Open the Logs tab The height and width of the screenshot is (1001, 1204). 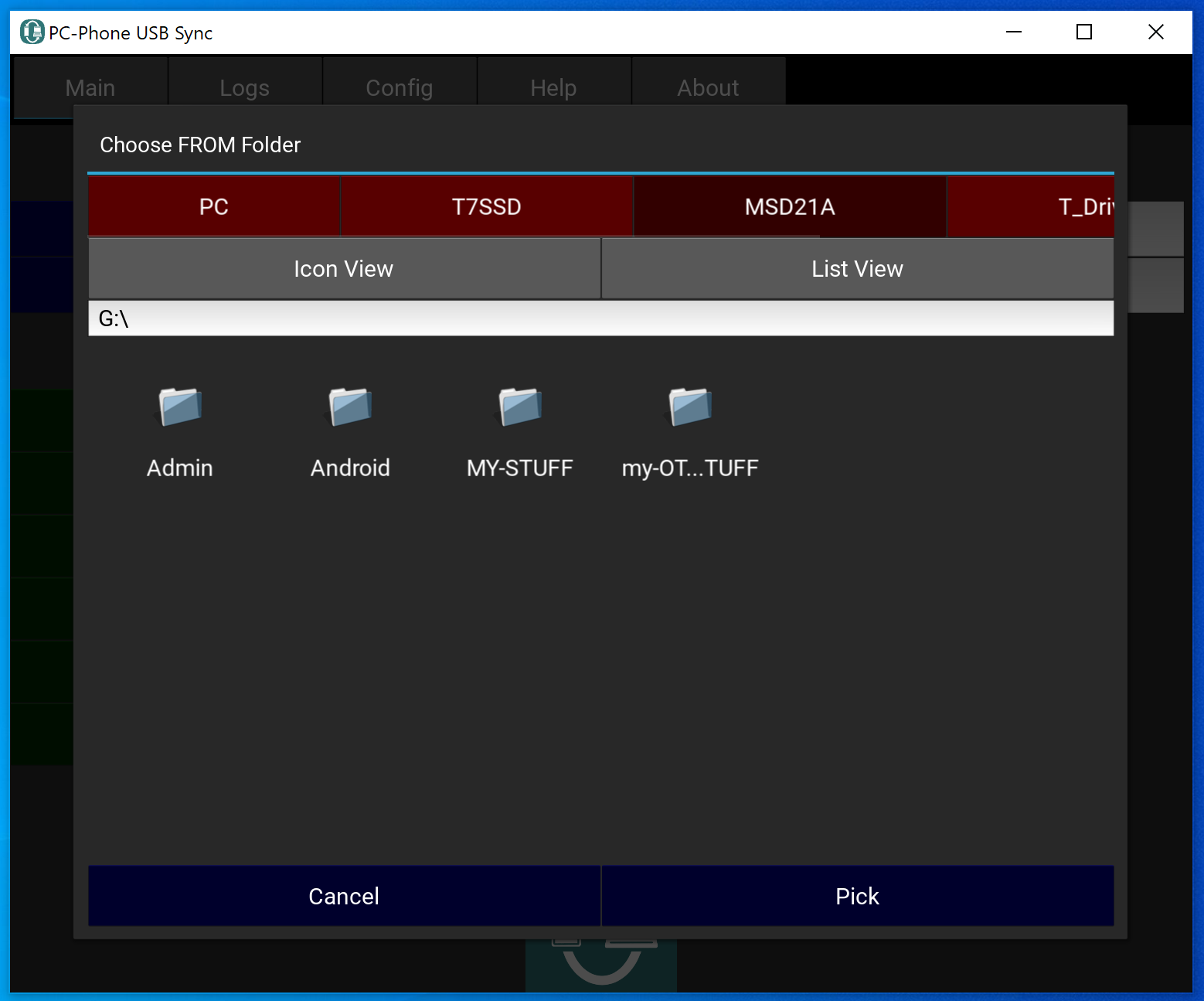pyautogui.click(x=245, y=87)
